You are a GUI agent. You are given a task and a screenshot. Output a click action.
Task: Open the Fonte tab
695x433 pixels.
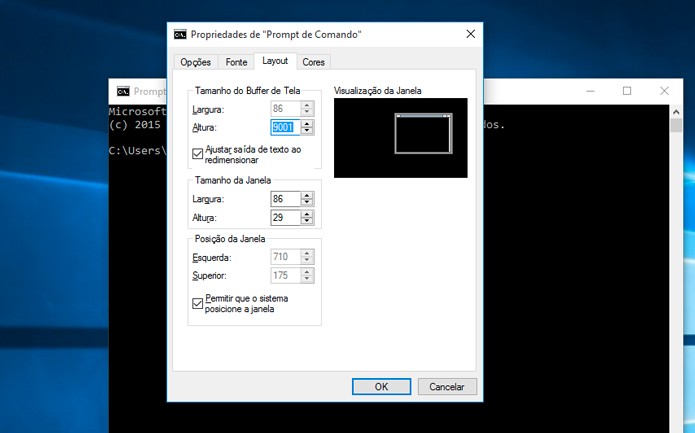point(236,62)
